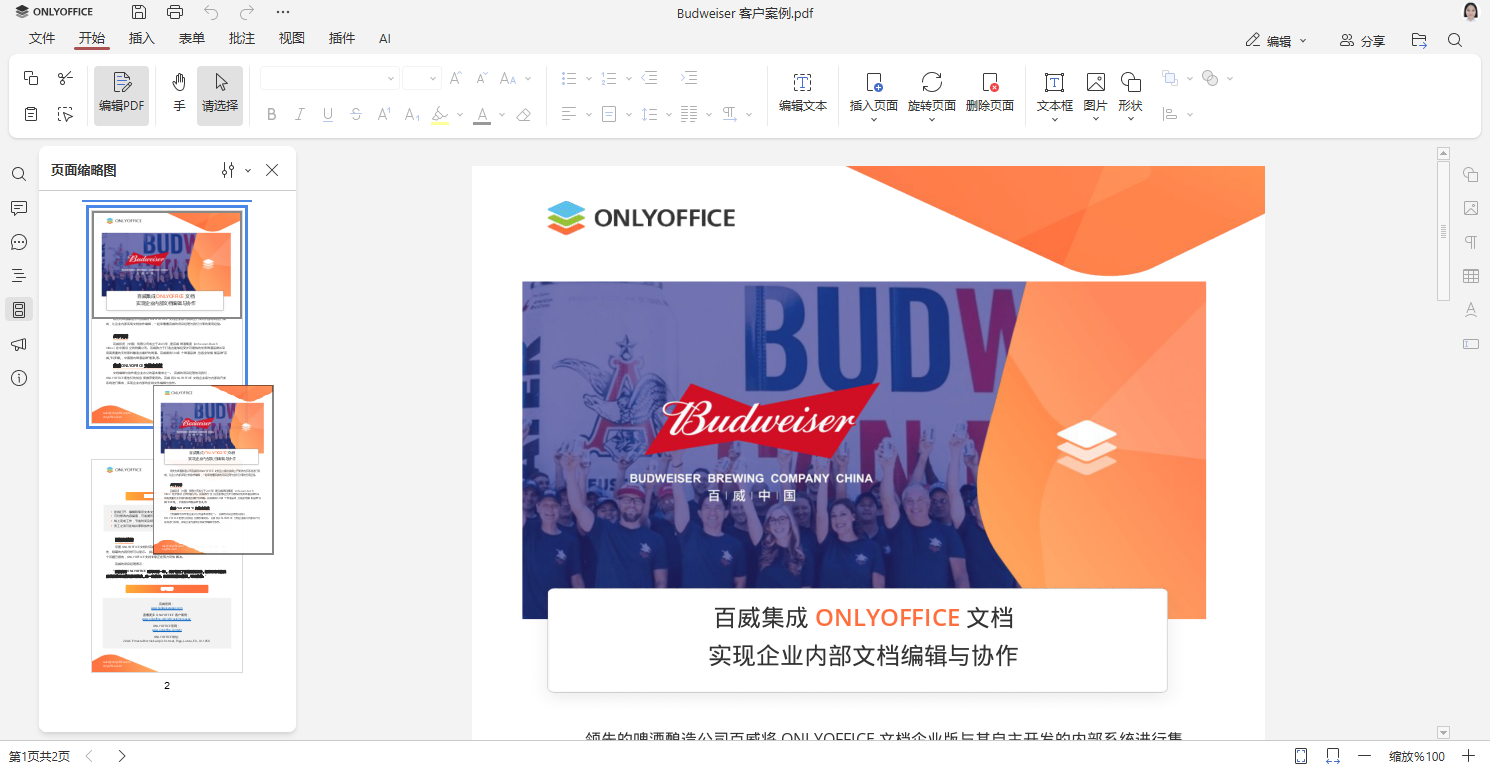Switch to the 表单 tab
This screenshot has height=770, width=1490.
coord(192,39)
